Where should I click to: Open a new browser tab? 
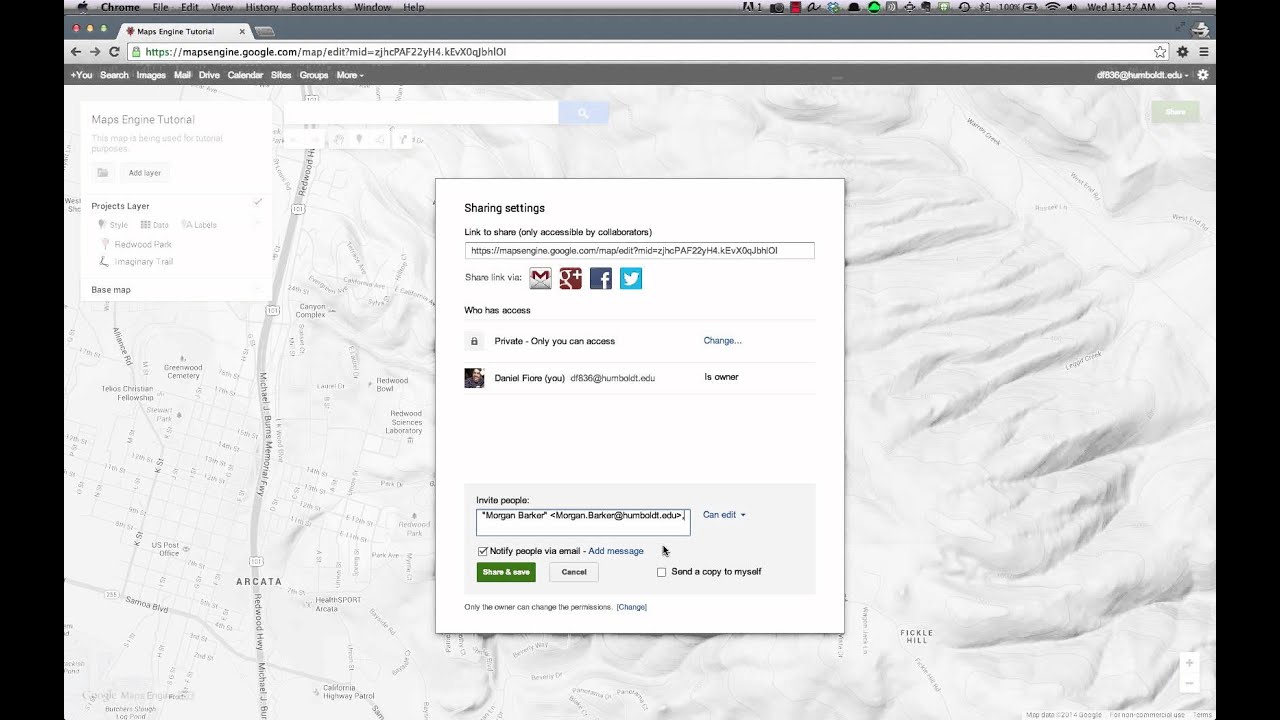click(265, 32)
